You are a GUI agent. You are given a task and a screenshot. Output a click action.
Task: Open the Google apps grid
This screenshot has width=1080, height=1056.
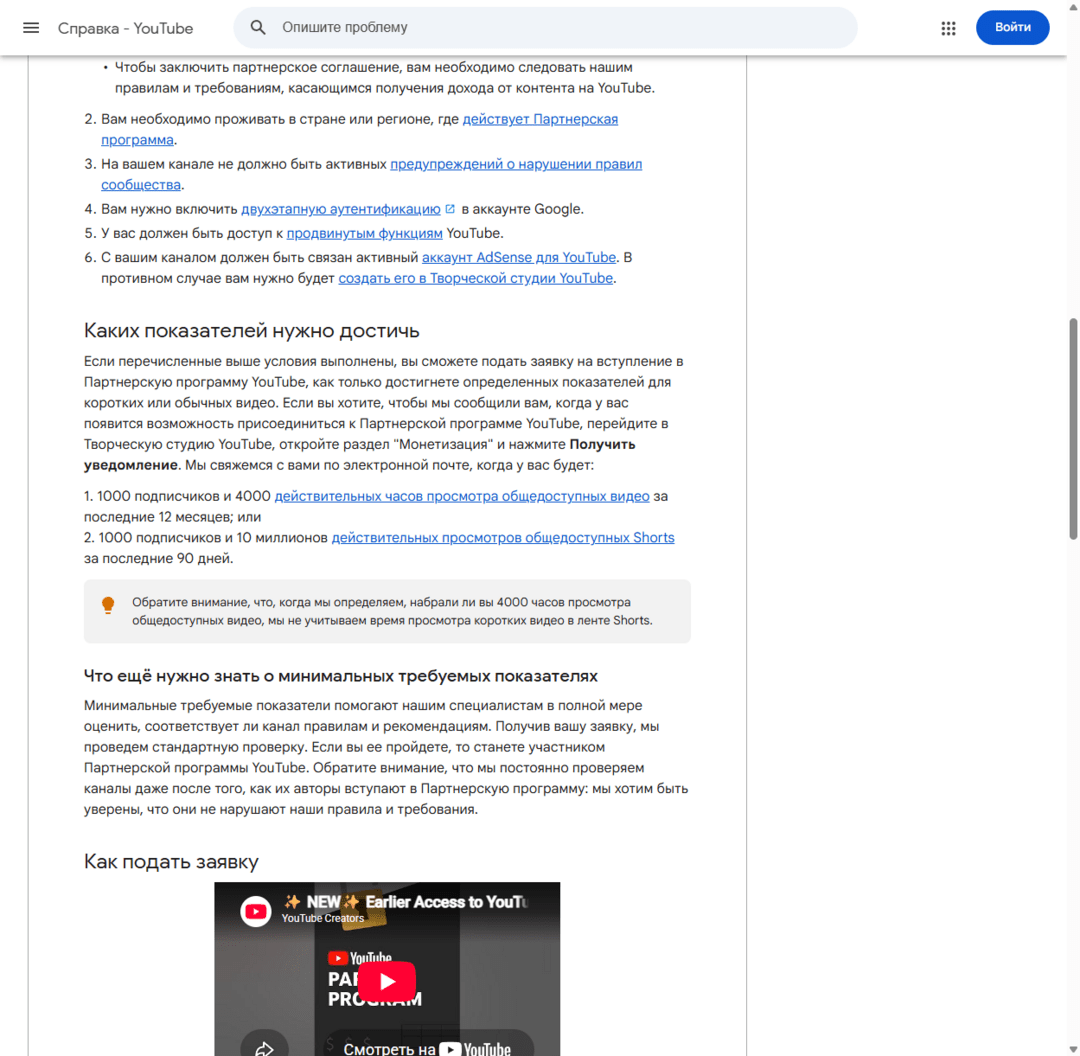(948, 28)
